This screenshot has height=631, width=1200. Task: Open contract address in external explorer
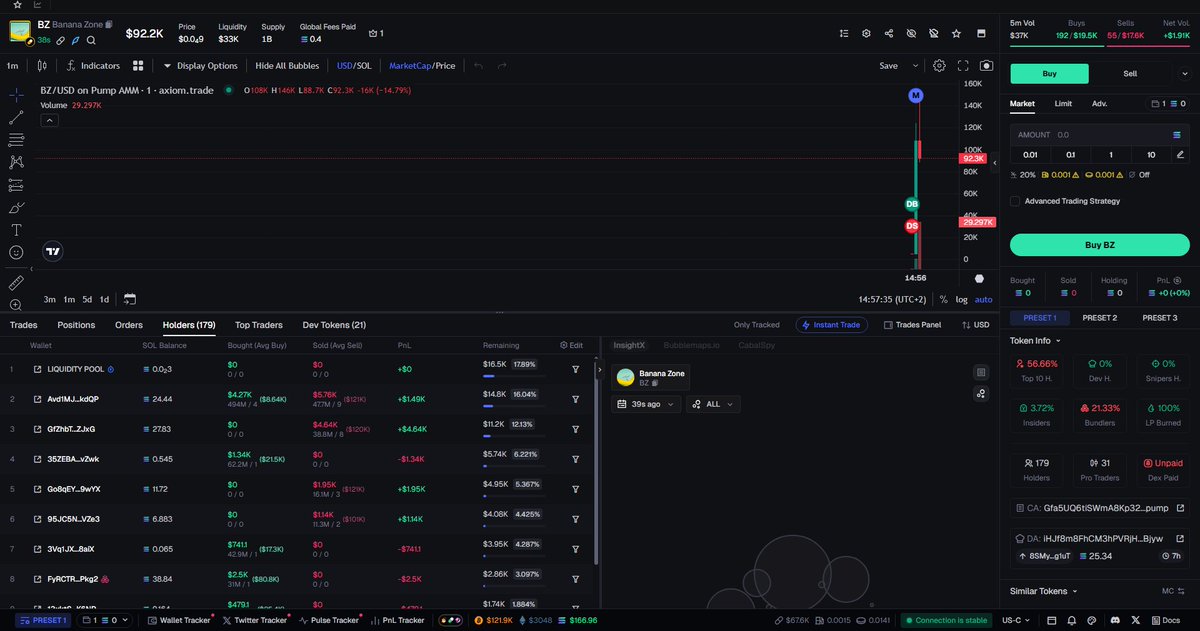pos(1180,508)
